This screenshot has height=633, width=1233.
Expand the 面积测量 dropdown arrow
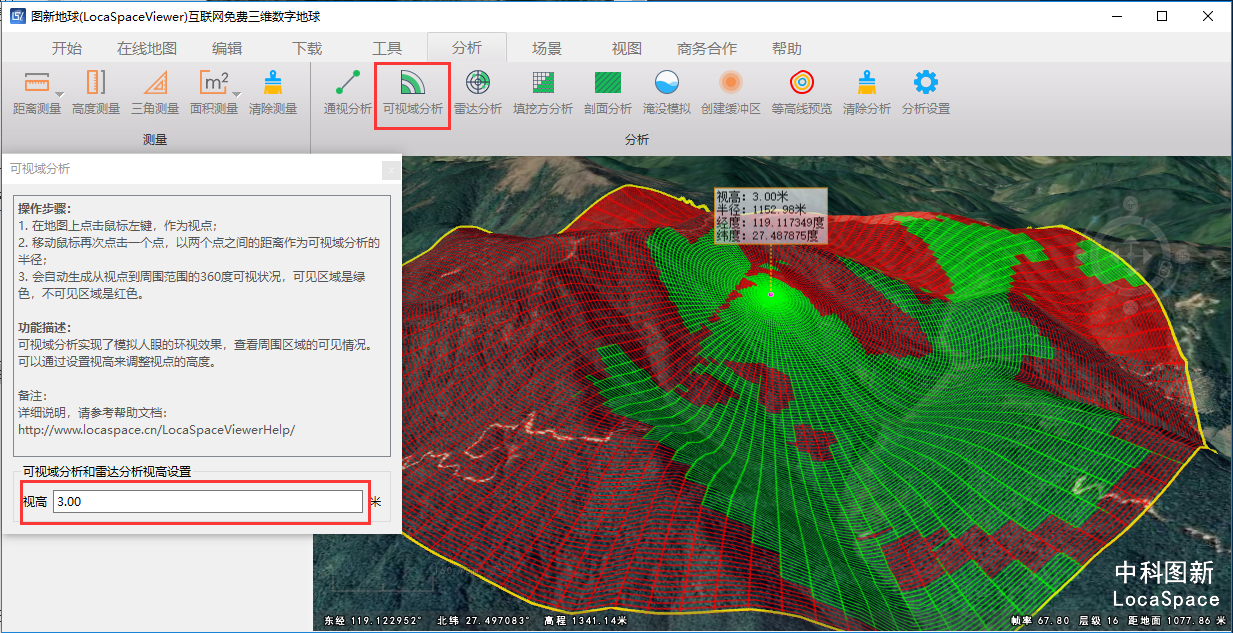click(237, 93)
